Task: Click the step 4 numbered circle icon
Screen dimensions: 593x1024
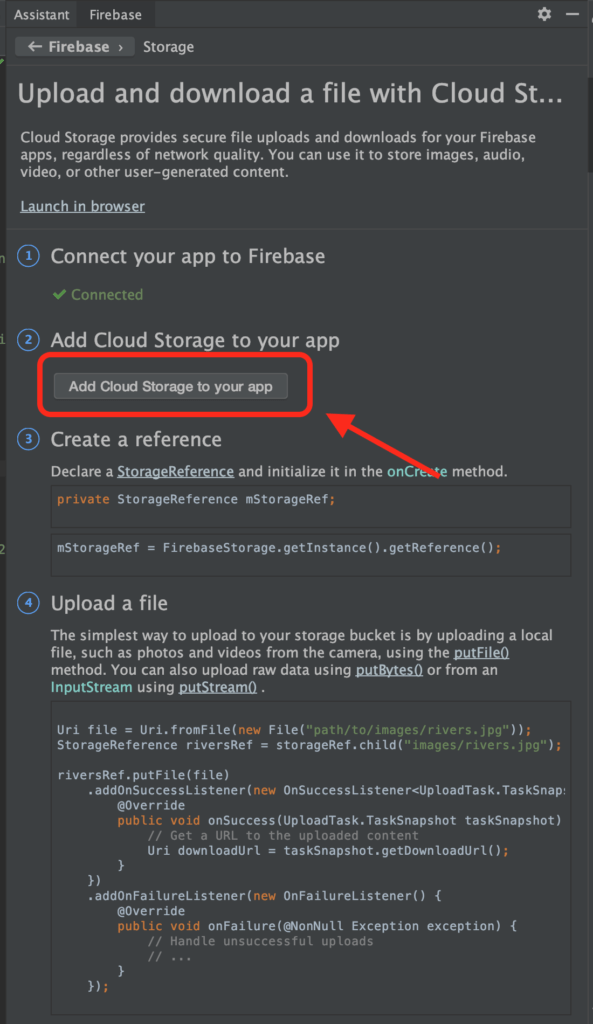Action: (27, 603)
